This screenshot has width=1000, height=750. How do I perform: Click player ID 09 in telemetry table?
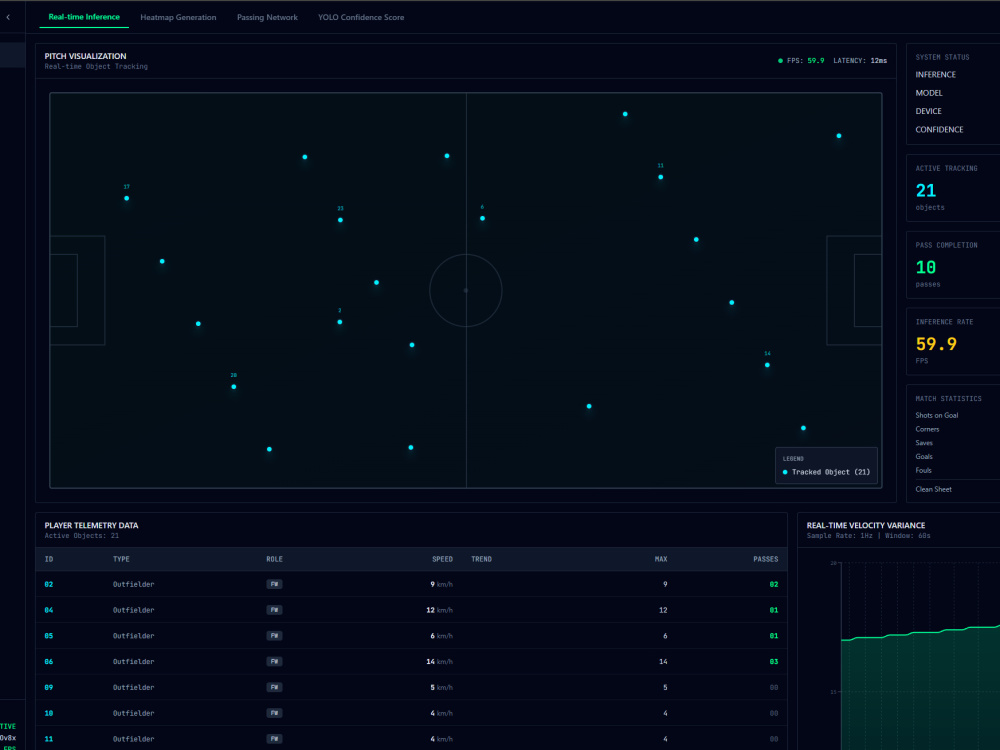click(x=49, y=688)
